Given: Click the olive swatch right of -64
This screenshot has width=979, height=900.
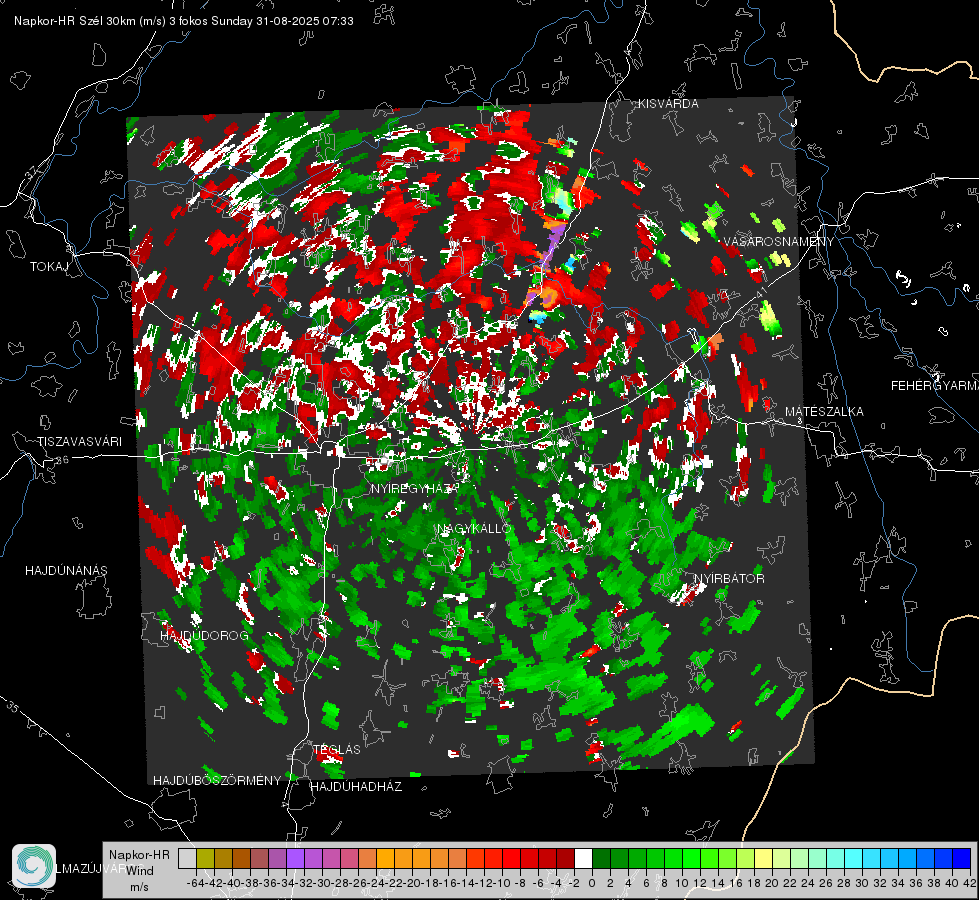Looking at the screenshot, I should tap(205, 858).
